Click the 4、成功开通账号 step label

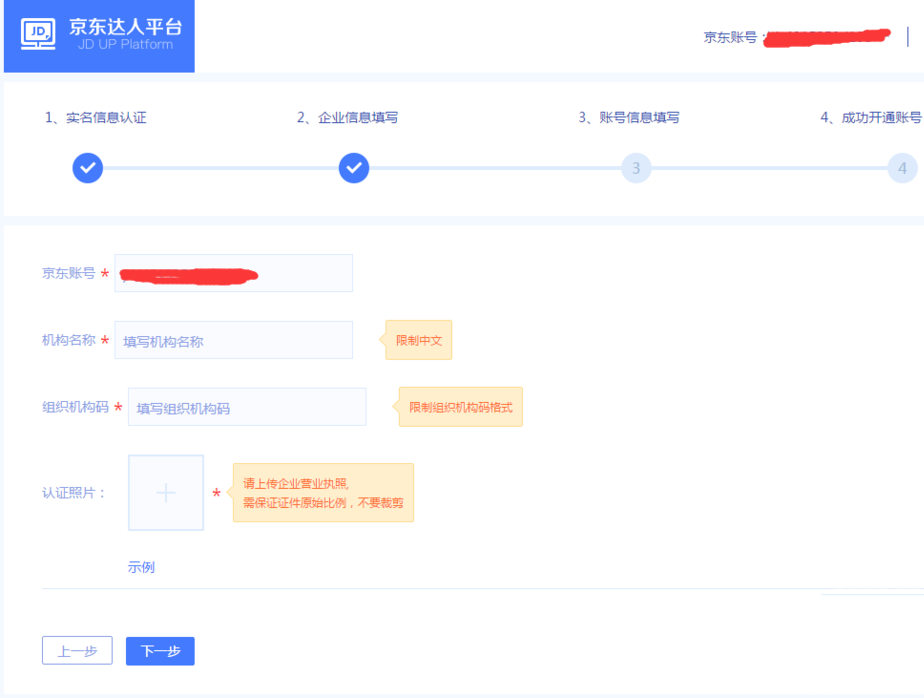[x=871, y=117]
